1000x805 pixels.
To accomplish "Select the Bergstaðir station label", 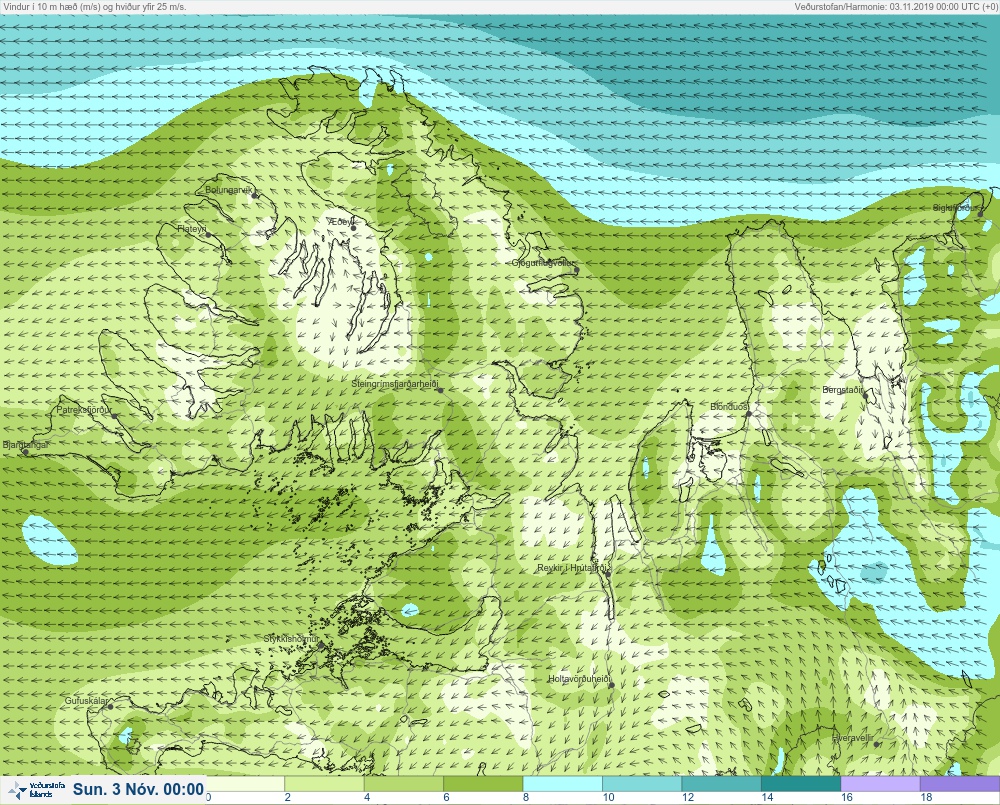I will 842,390.
